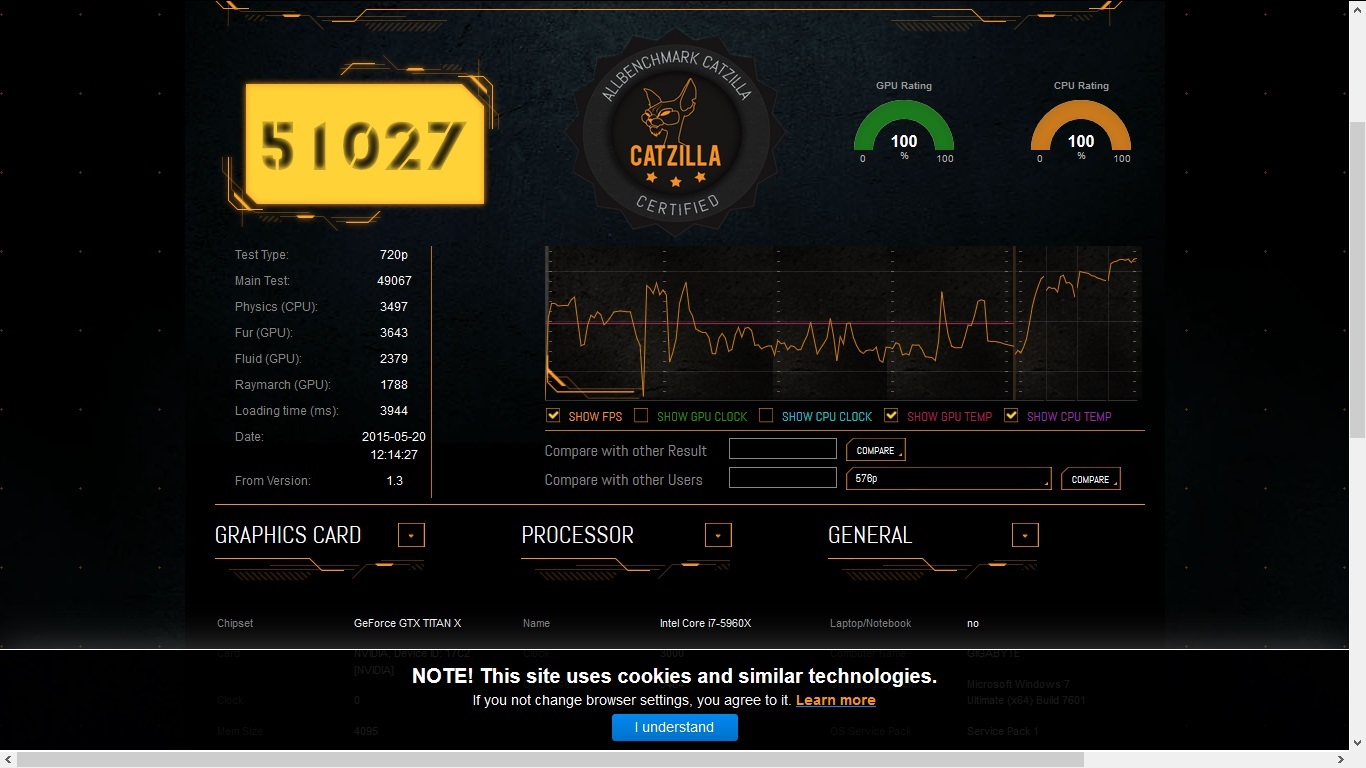Click COMPARE next to the 576p dropdown
Screen dimensions: 1366x768
coord(1091,479)
